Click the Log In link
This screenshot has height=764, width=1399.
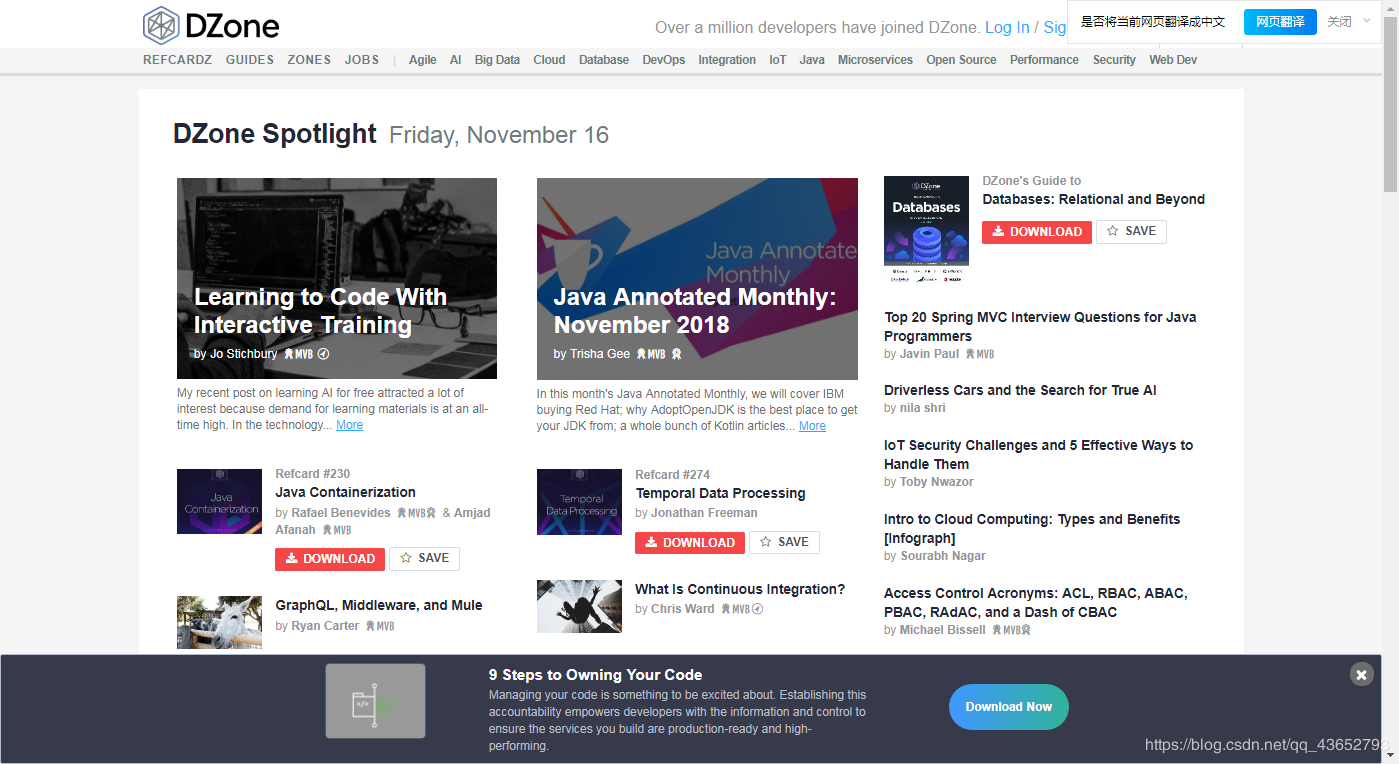[1007, 28]
